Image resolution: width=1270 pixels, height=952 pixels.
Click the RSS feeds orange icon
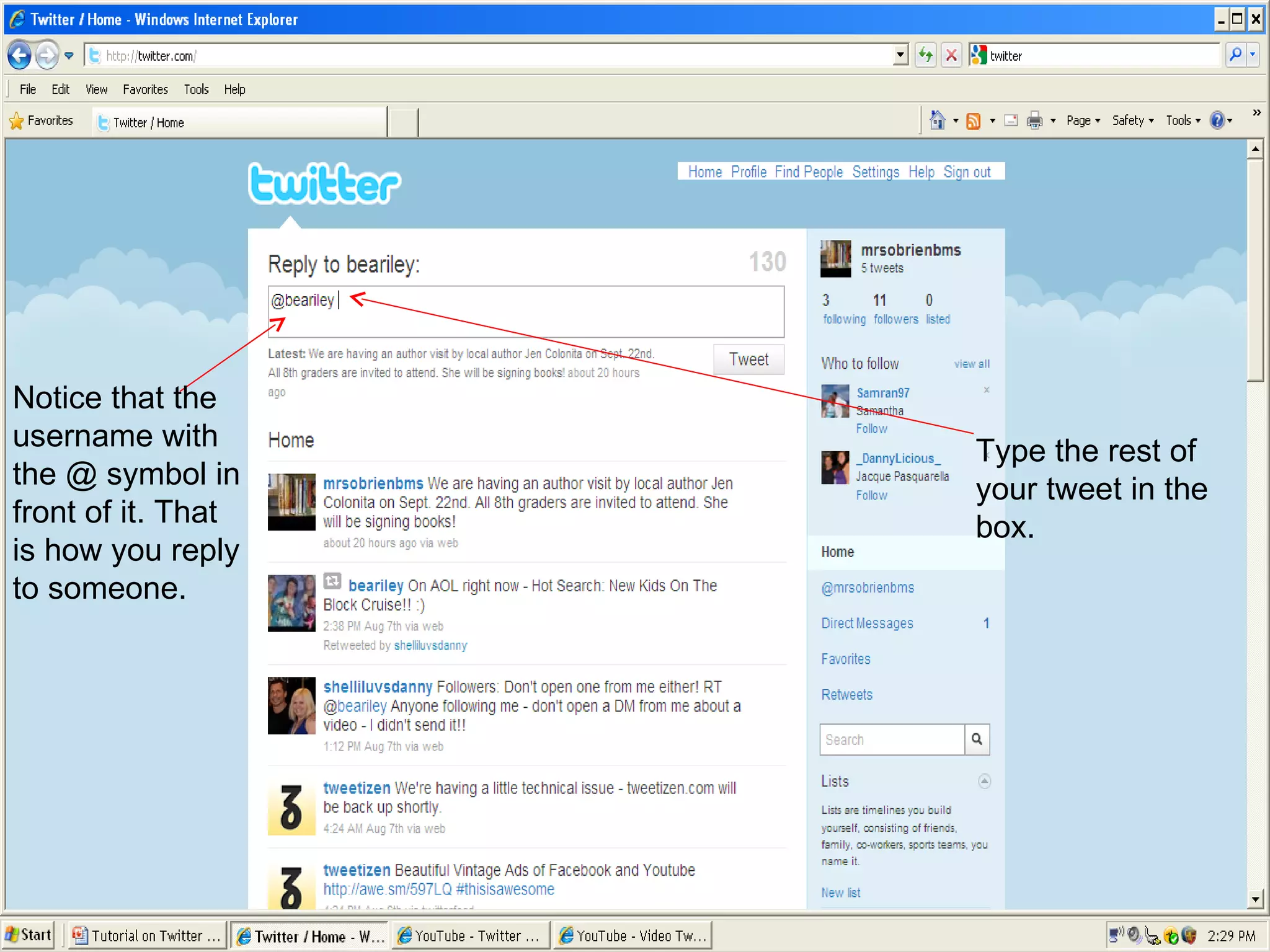(974, 121)
